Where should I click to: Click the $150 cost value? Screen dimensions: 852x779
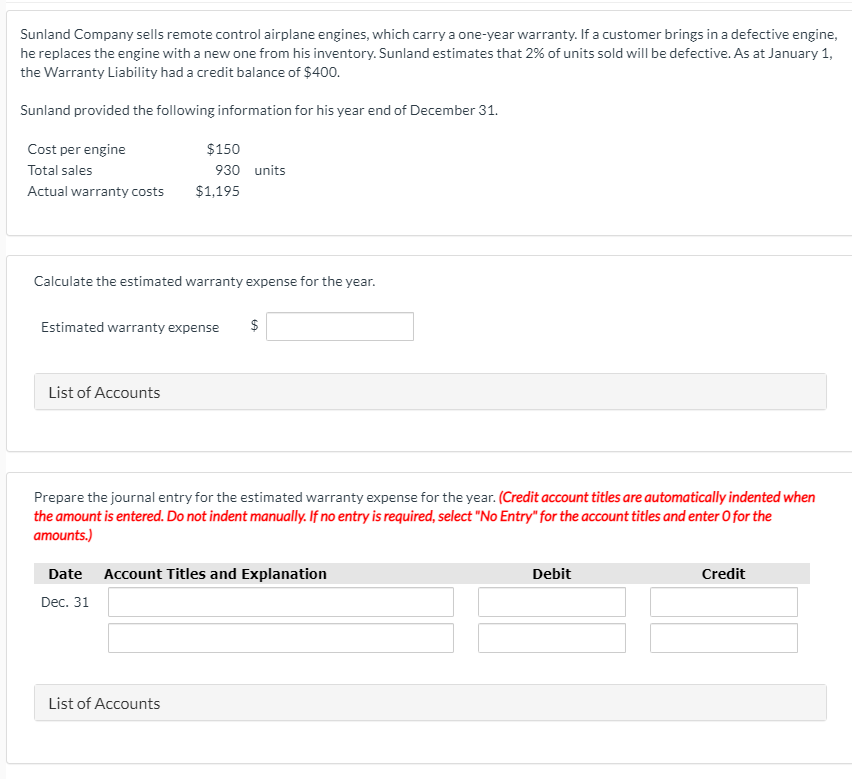click(x=223, y=149)
